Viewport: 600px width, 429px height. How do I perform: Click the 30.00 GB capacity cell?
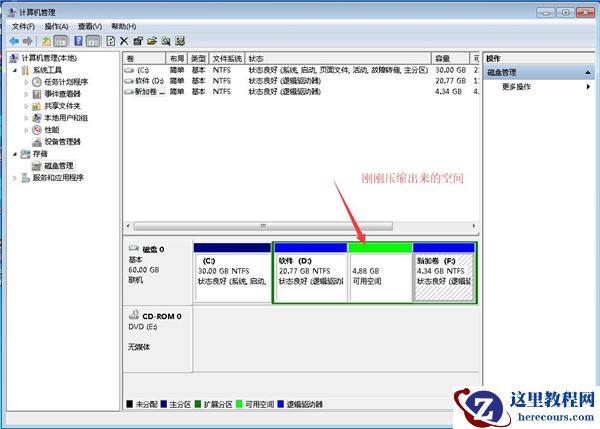tap(450, 70)
